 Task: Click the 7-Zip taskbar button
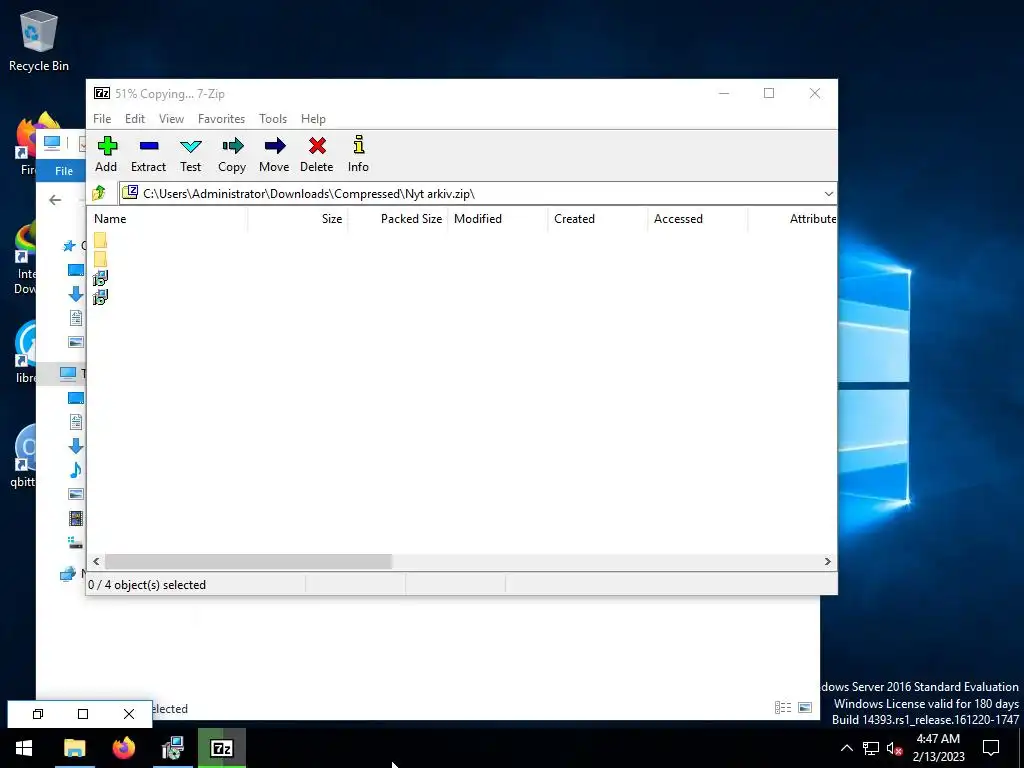pos(222,748)
